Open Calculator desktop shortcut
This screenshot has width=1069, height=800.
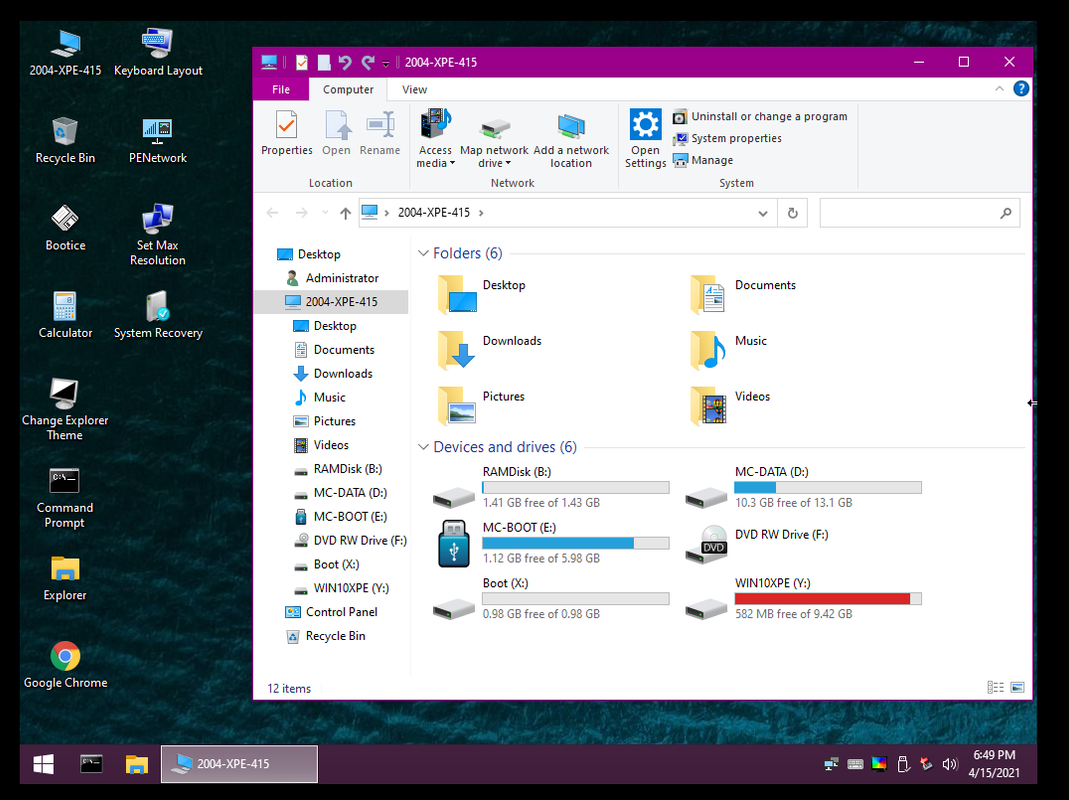(65, 316)
